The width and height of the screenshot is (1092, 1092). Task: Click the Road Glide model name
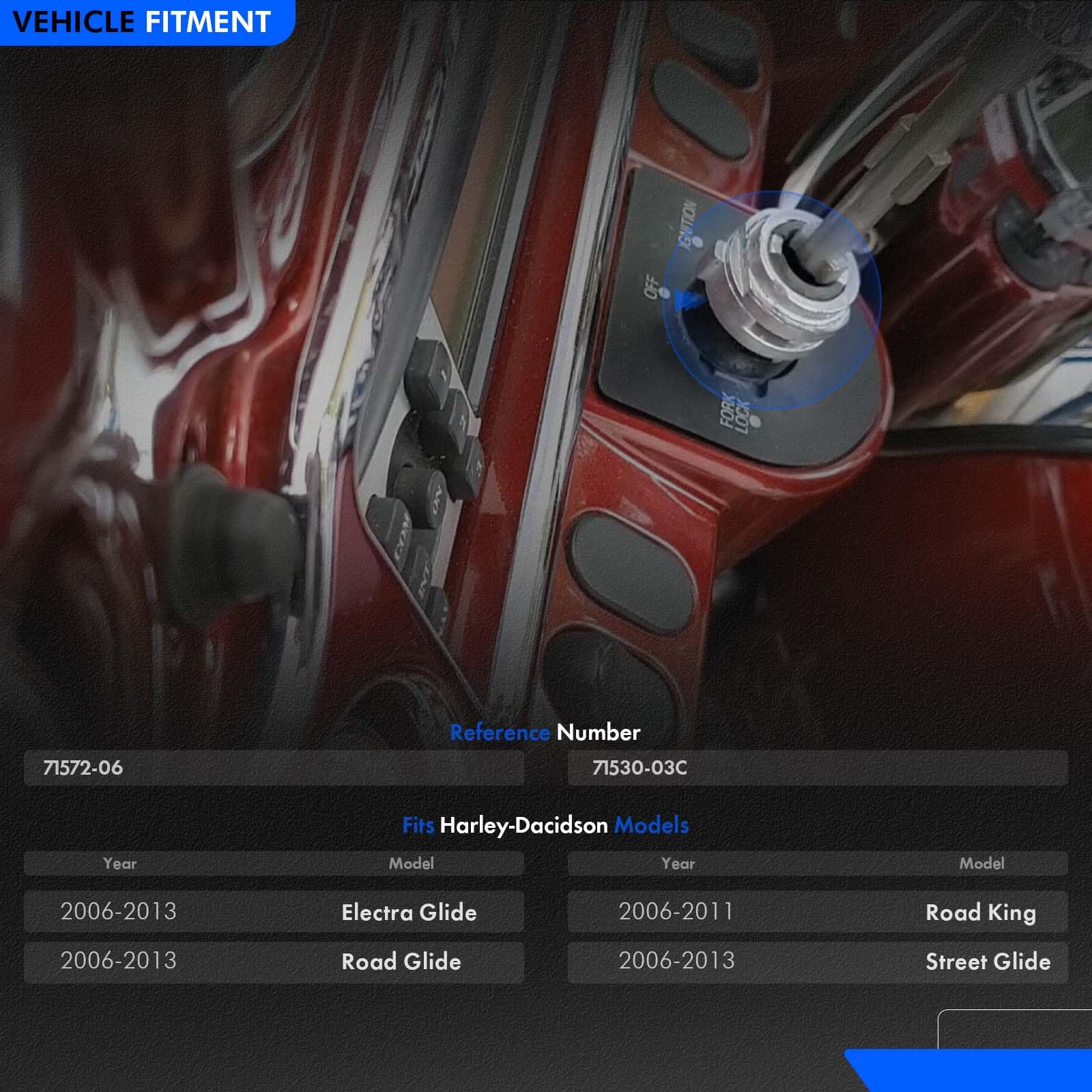pyautogui.click(x=401, y=962)
